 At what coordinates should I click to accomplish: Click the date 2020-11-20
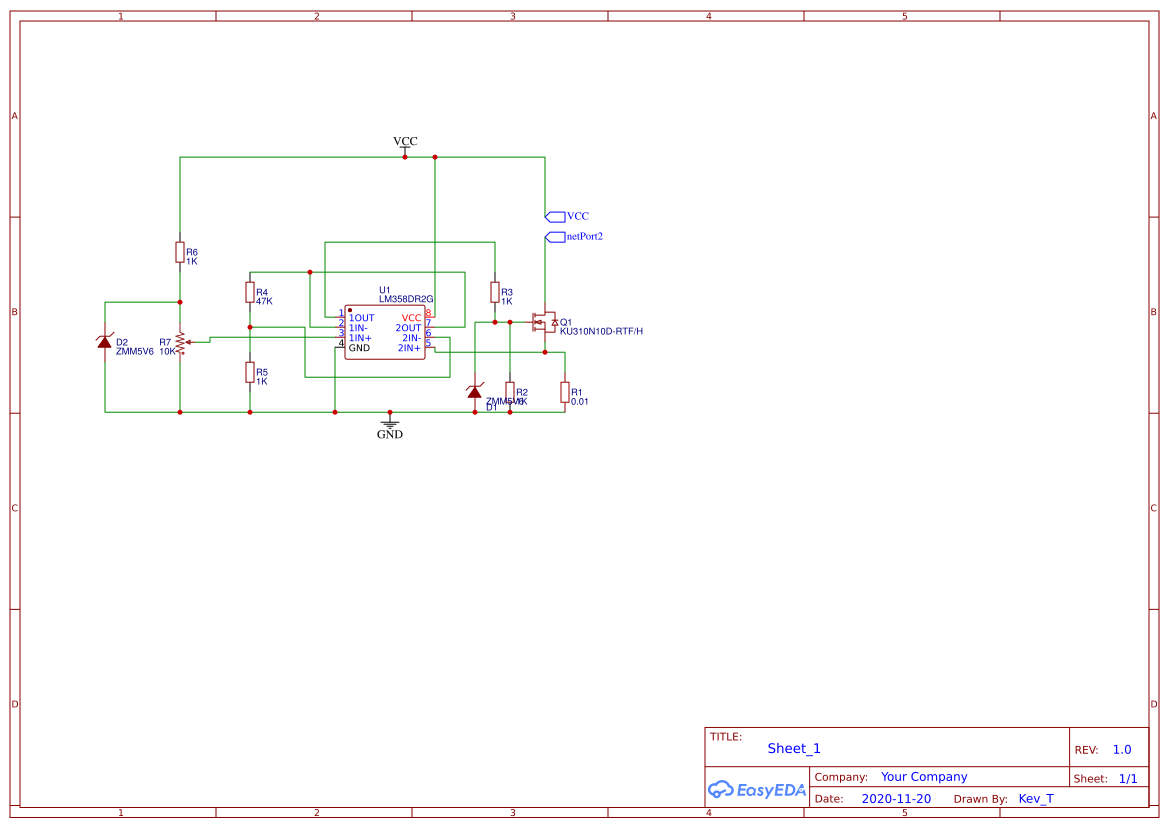(896, 798)
